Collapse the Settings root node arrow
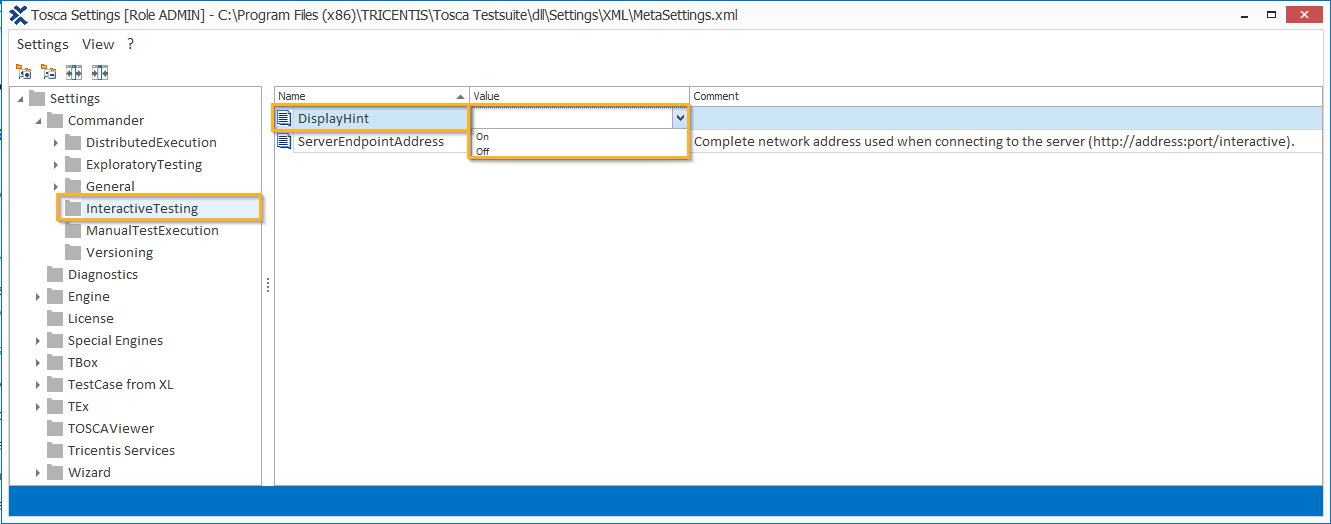The image size is (1331, 524). pos(21,98)
